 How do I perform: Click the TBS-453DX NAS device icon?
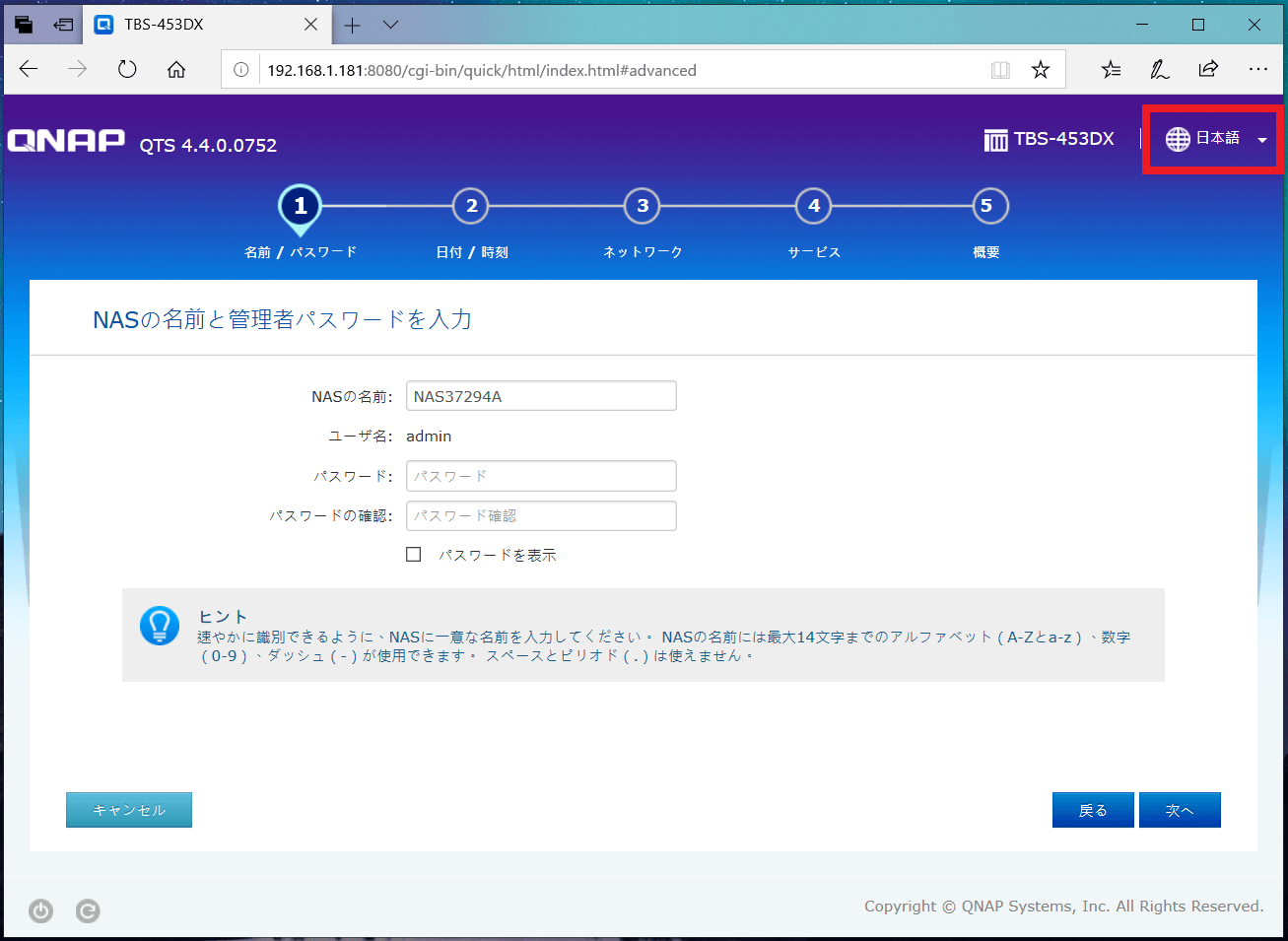[x=995, y=140]
